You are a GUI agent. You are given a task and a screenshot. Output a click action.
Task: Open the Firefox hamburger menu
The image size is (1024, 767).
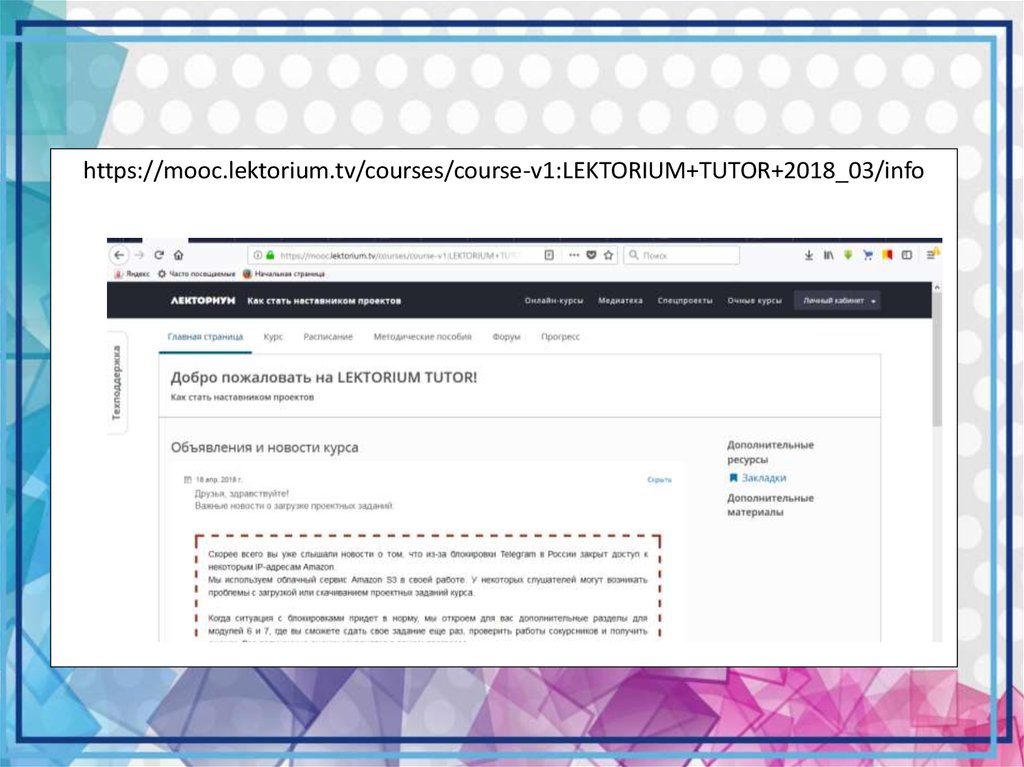[x=932, y=254]
